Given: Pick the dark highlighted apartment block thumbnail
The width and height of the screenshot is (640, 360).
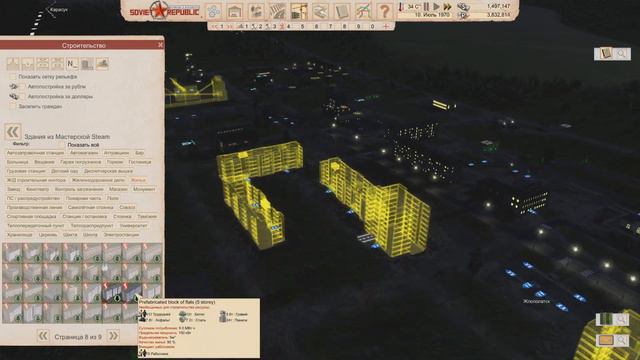Looking at the screenshot, I should click(x=112, y=293).
